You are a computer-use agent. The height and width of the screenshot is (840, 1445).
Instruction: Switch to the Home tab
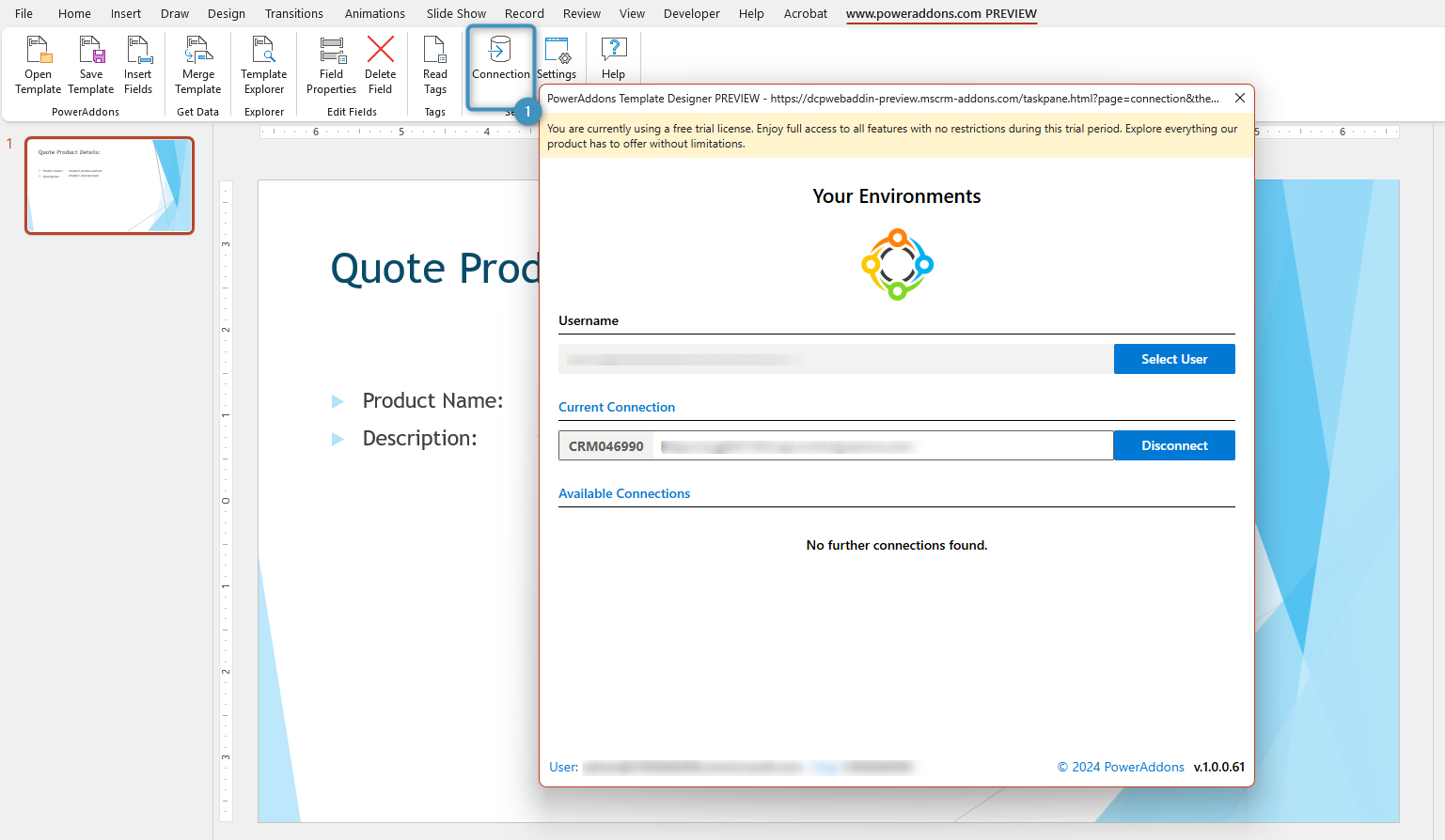[74, 13]
